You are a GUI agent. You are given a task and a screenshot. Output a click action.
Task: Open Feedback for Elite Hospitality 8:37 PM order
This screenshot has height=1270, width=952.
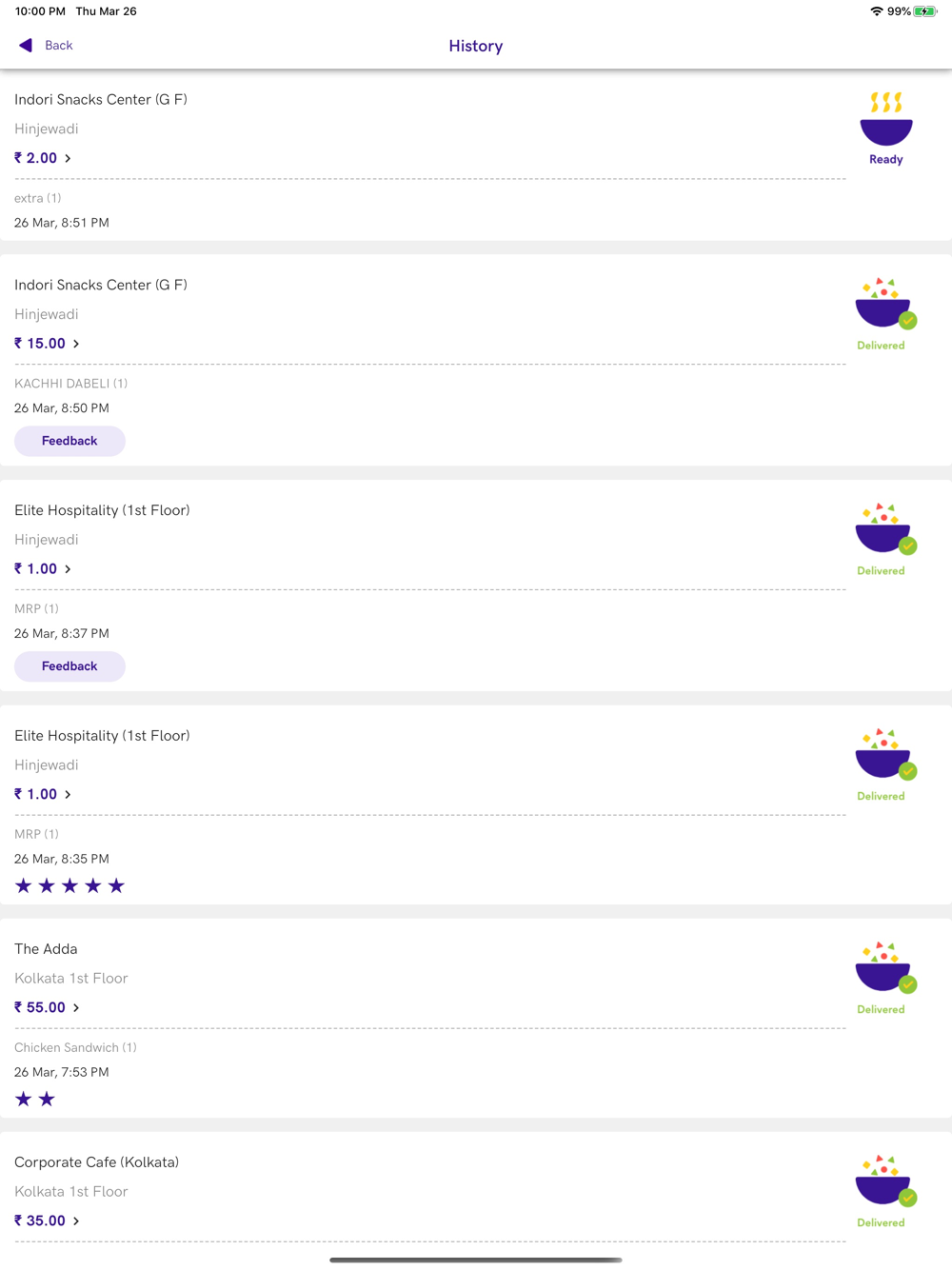[x=69, y=666]
